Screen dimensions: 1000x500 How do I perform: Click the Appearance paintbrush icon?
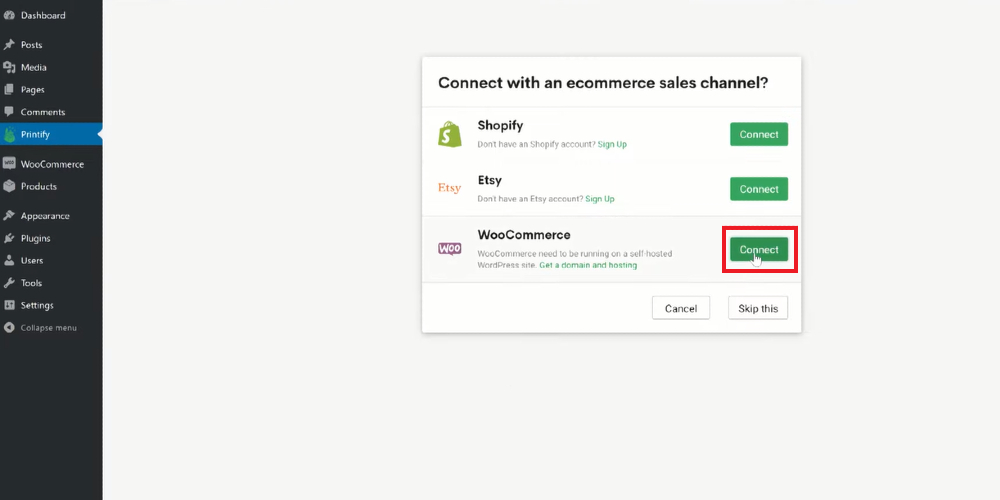click(x=9, y=216)
